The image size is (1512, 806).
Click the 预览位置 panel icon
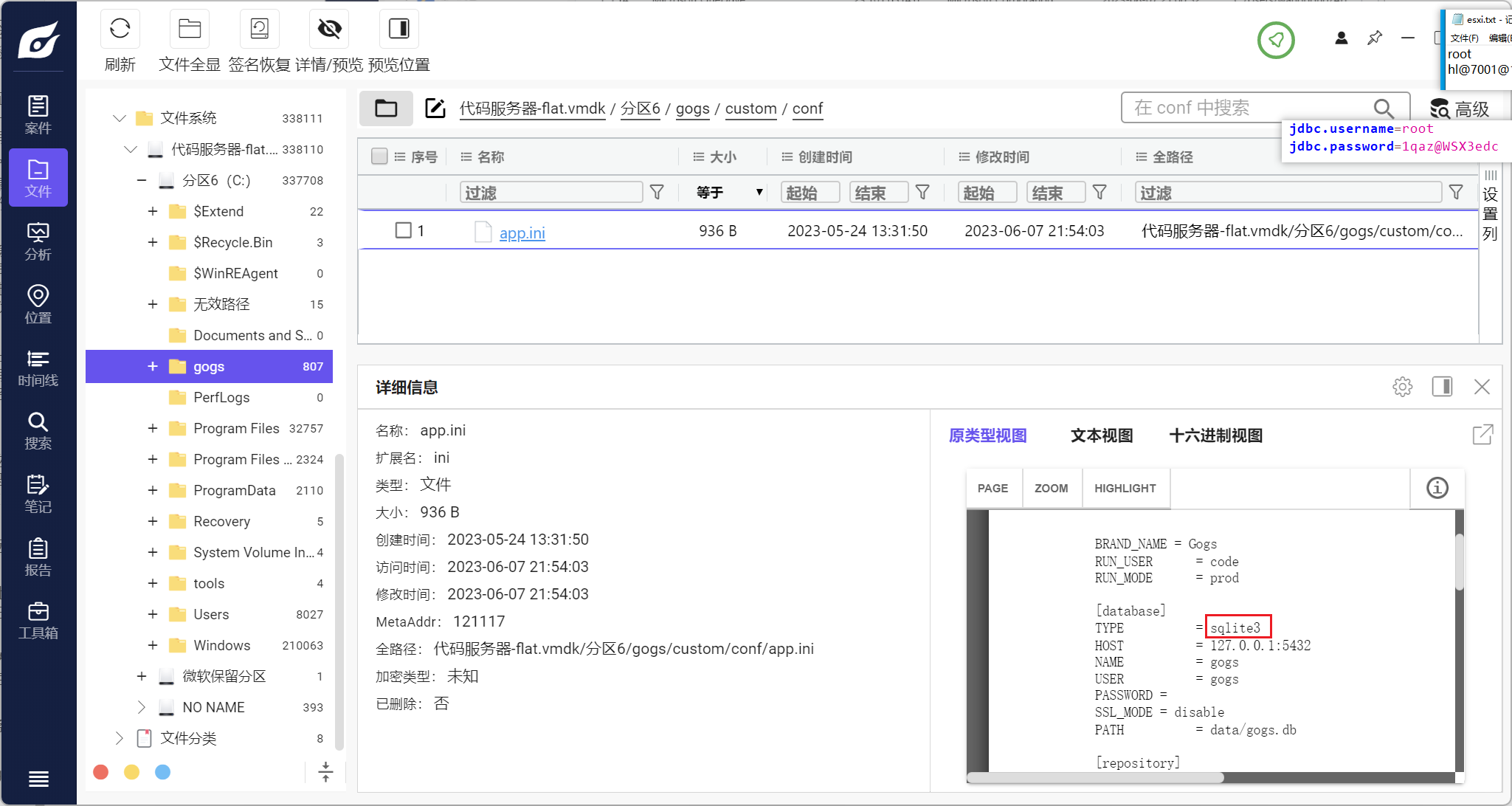tap(399, 29)
